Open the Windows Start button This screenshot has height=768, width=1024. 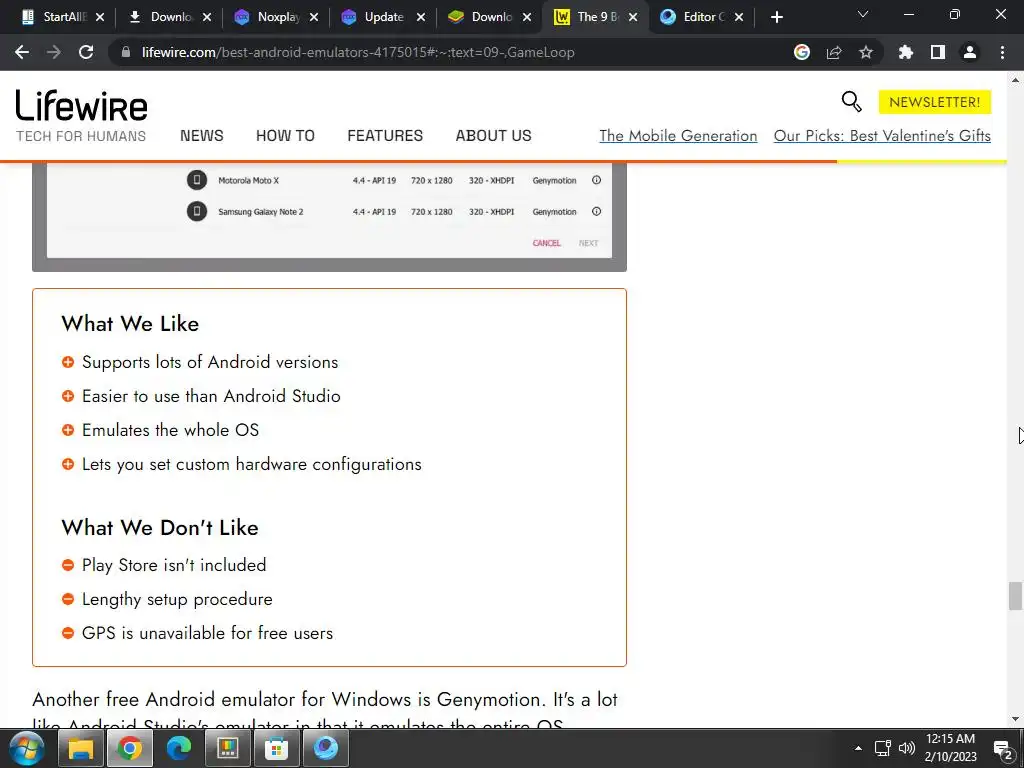click(x=27, y=748)
